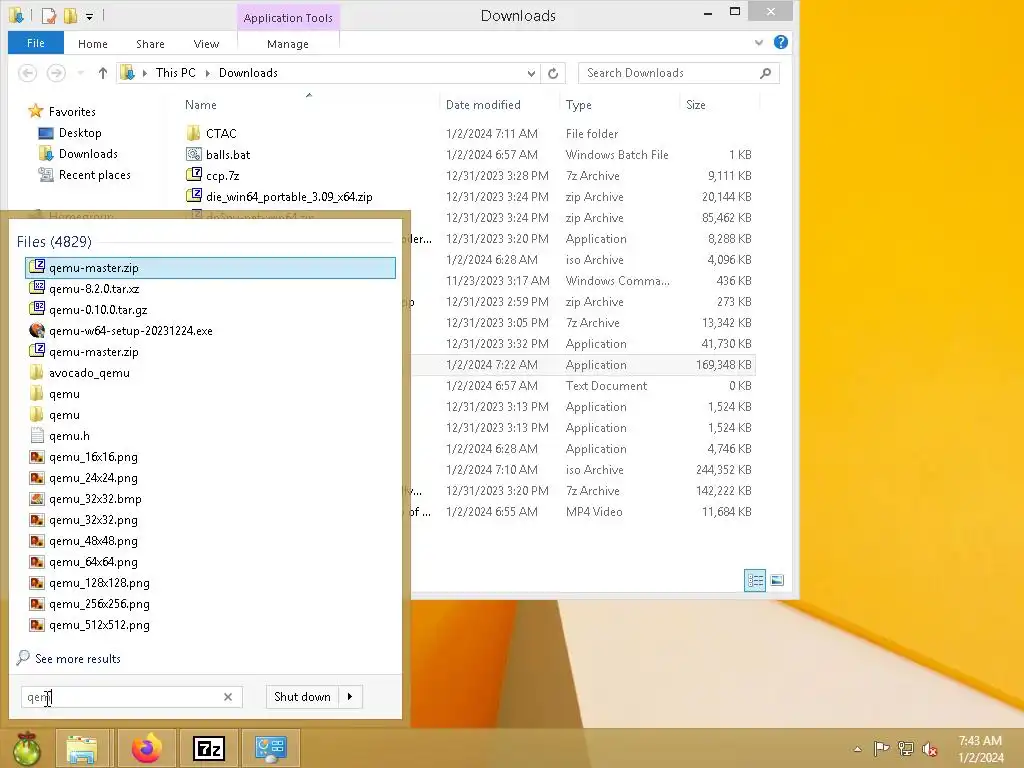Open the File ribbon tab
This screenshot has height=768, width=1024.
(36, 43)
